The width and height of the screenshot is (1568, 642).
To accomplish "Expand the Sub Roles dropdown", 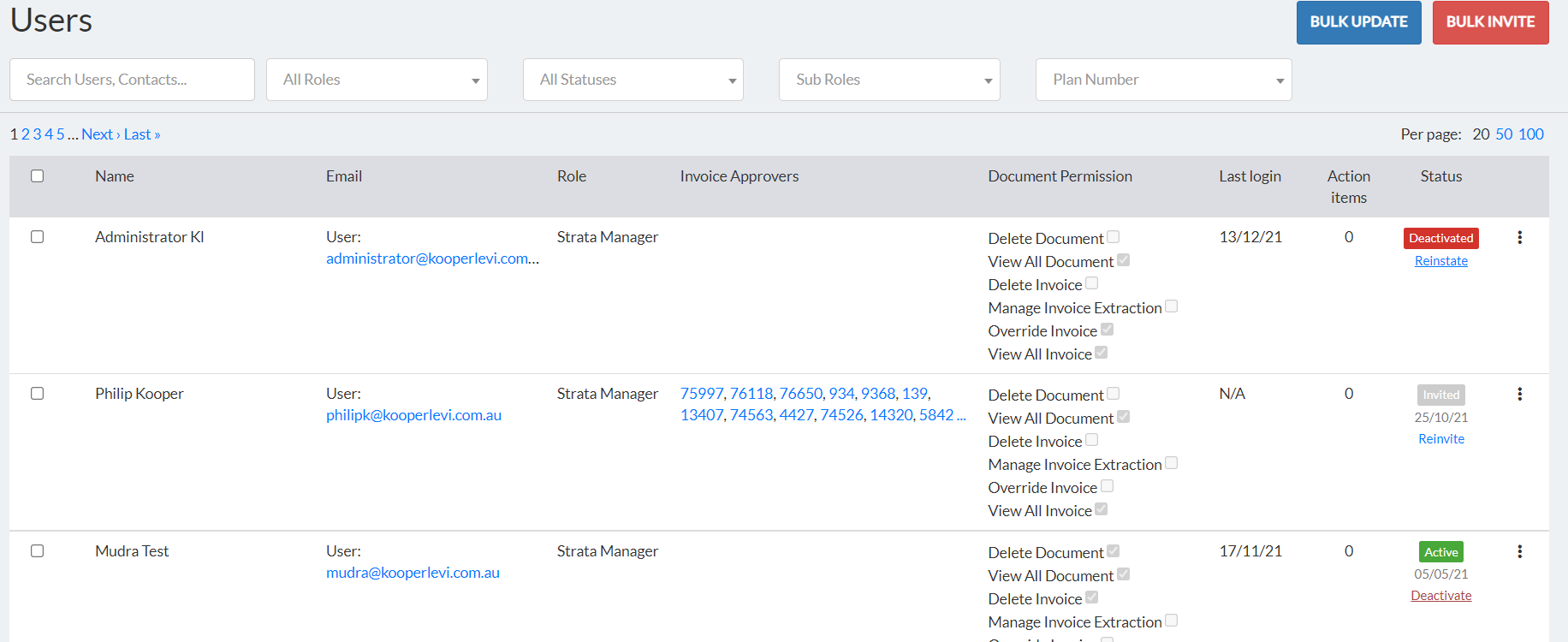I will (x=889, y=80).
